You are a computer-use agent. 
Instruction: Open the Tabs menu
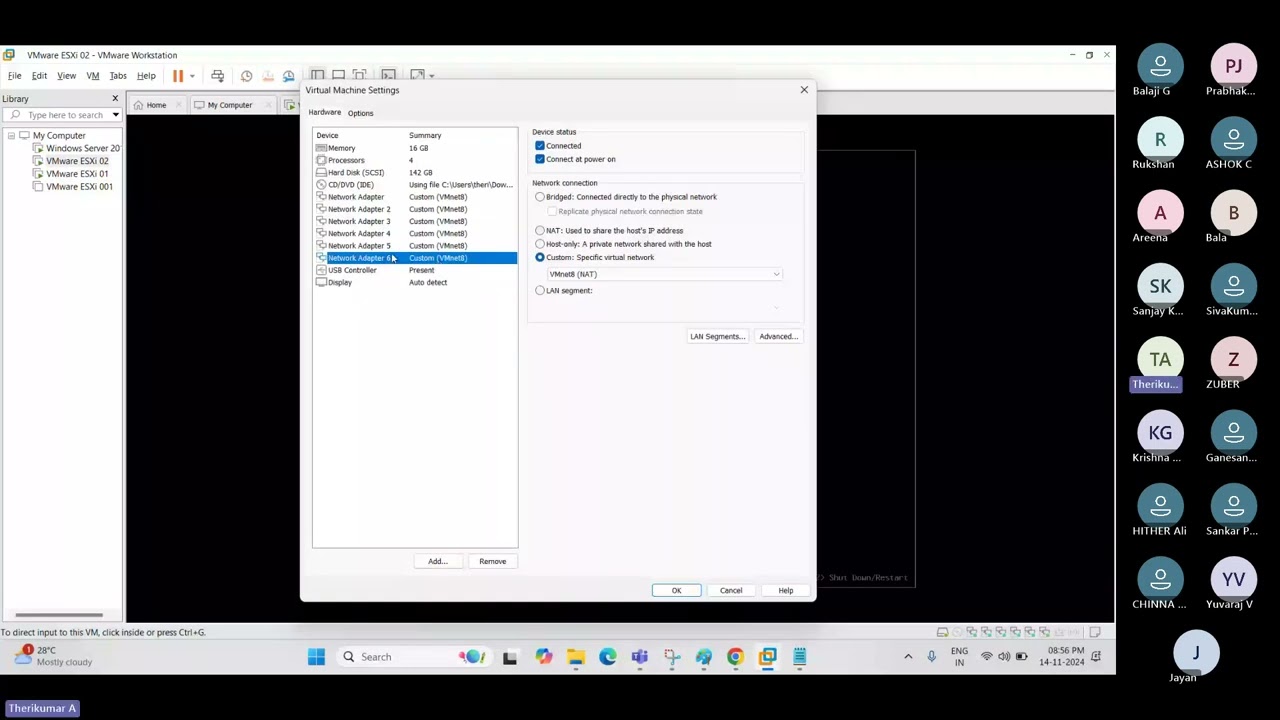[118, 76]
